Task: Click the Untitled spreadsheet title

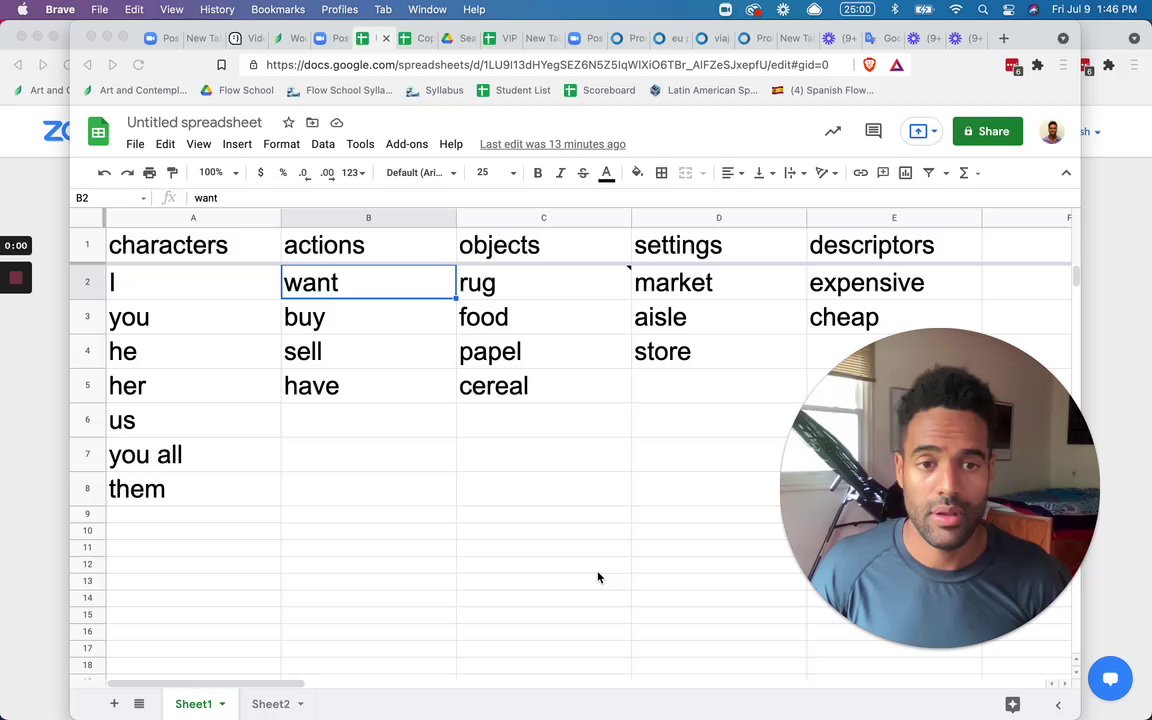Action: tap(194, 123)
